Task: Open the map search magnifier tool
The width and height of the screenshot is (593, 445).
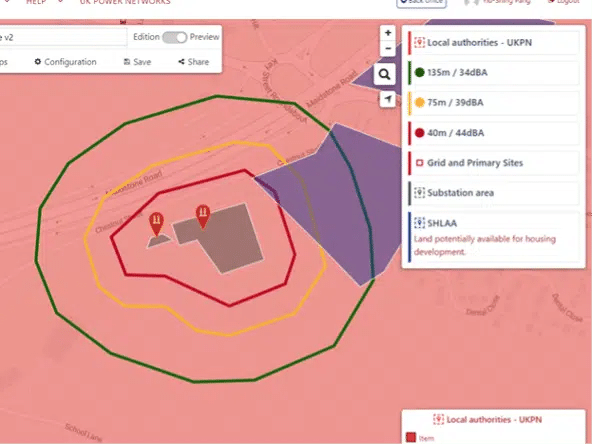Action: point(385,74)
